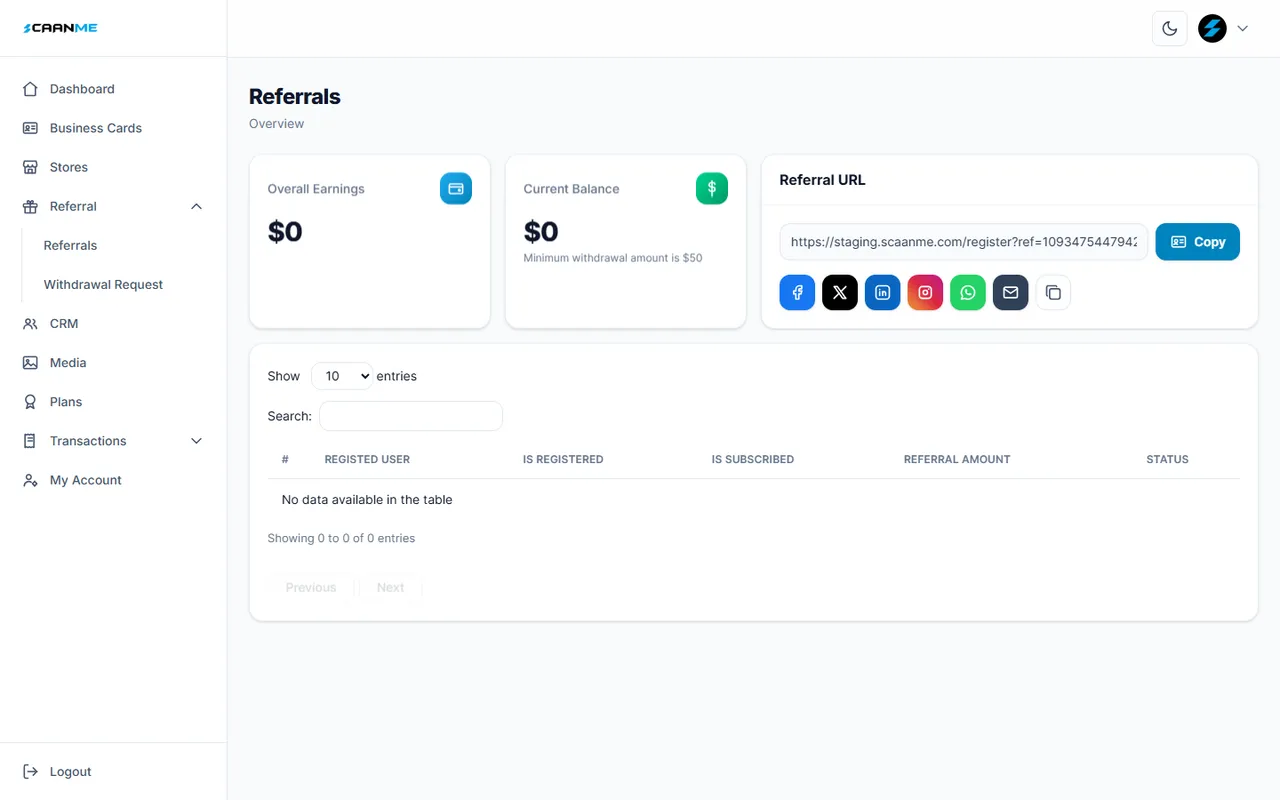Focus the table Search field

pyautogui.click(x=411, y=416)
